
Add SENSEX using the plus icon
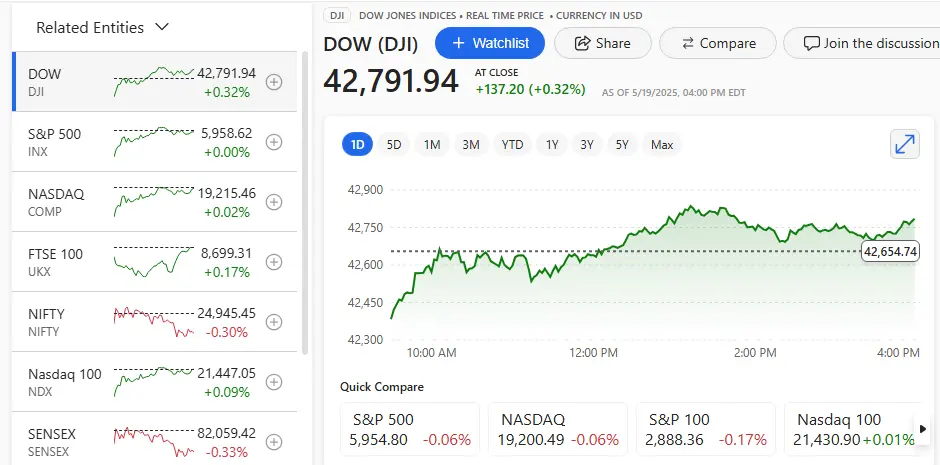coord(274,442)
